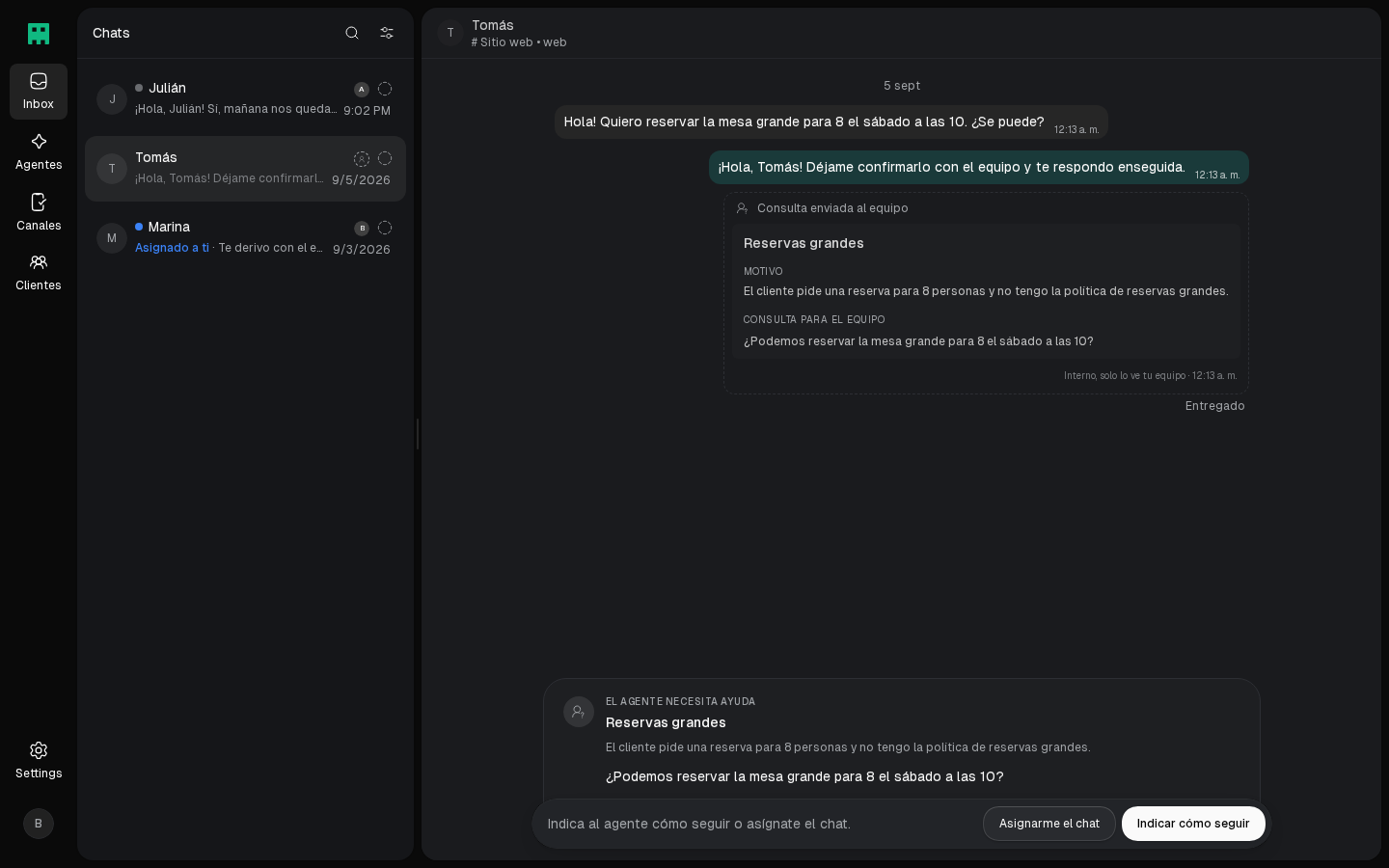
Task: Click agent badge A on Julián row
Action: 362,90
